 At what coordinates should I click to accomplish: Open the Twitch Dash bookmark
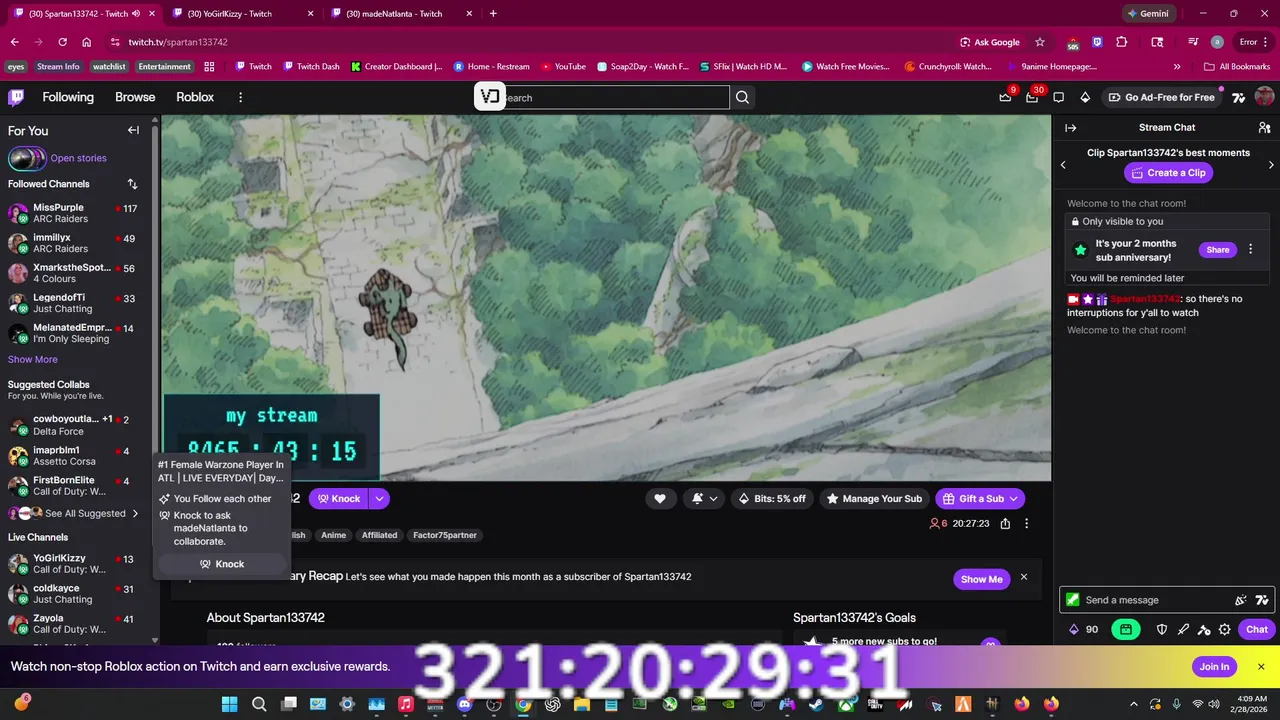tap(311, 66)
